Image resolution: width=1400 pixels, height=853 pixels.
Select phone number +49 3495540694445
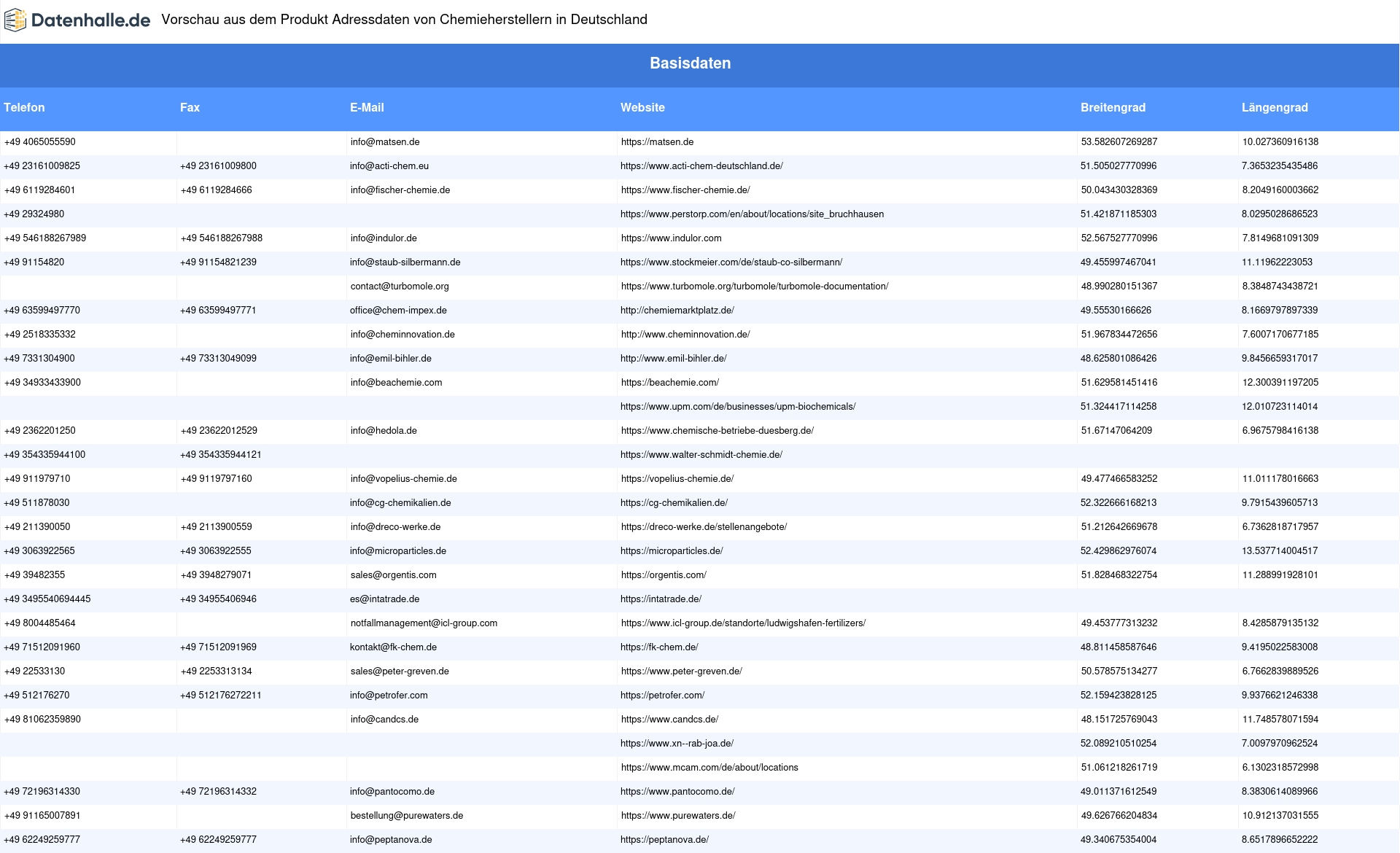(47, 599)
